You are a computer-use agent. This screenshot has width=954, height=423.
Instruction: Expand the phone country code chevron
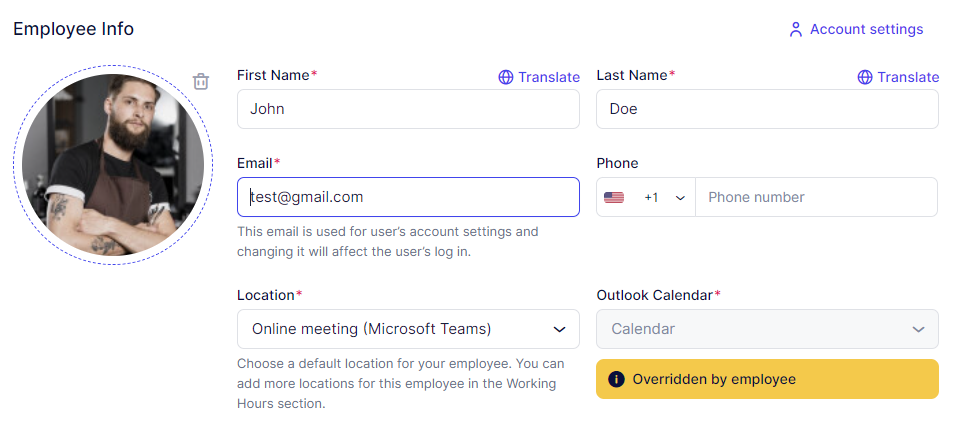680,198
